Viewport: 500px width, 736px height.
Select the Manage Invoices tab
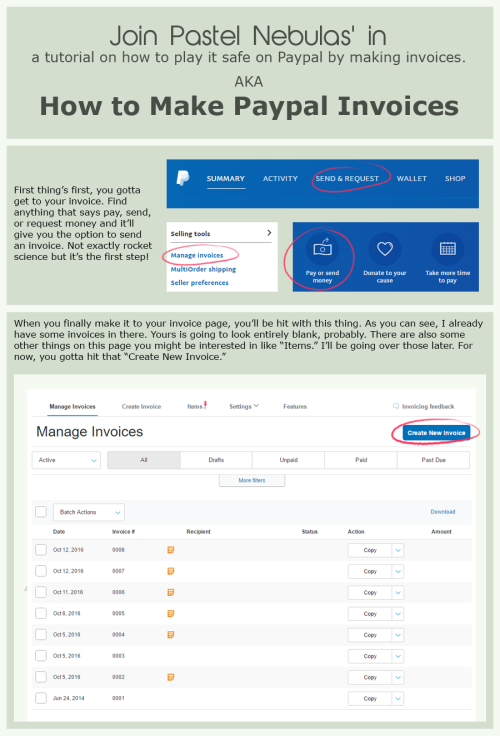(x=72, y=406)
